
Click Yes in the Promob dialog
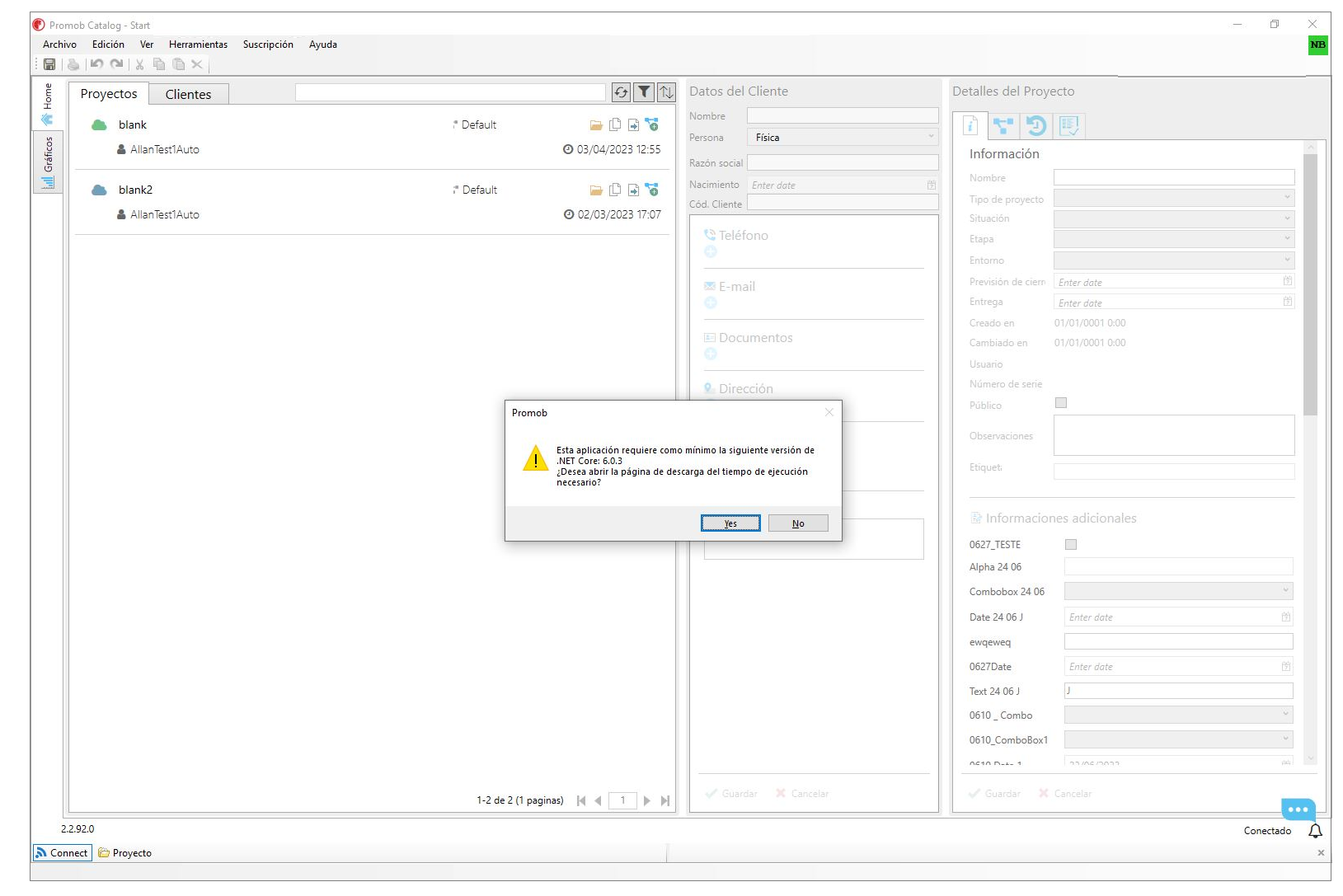click(x=730, y=523)
